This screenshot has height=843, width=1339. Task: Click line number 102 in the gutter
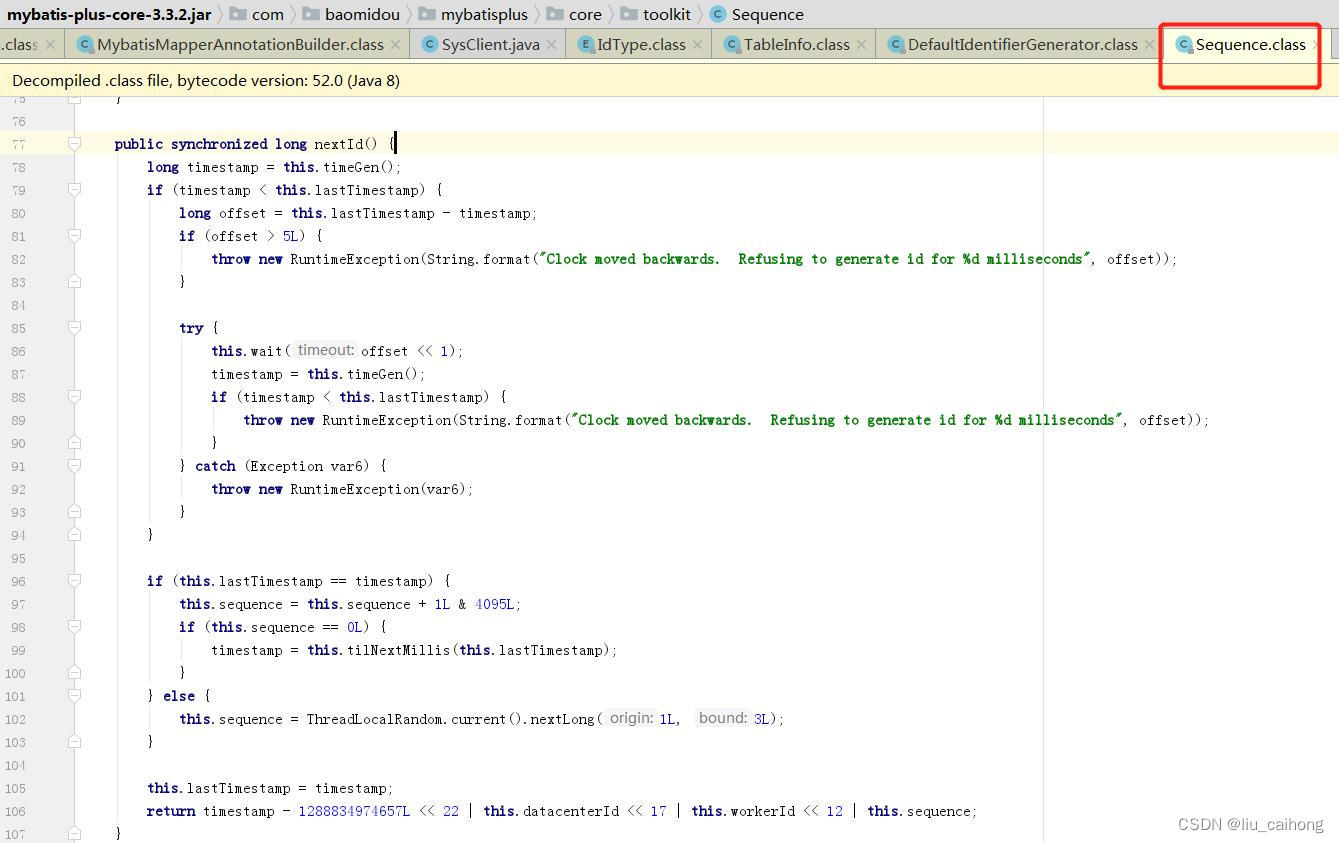15,719
